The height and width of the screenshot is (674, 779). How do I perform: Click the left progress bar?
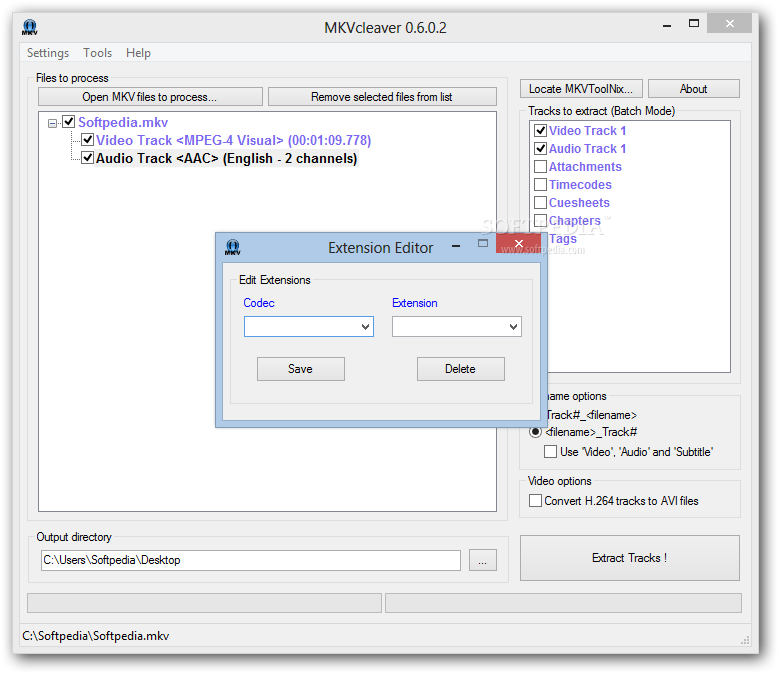pyautogui.click(x=204, y=603)
